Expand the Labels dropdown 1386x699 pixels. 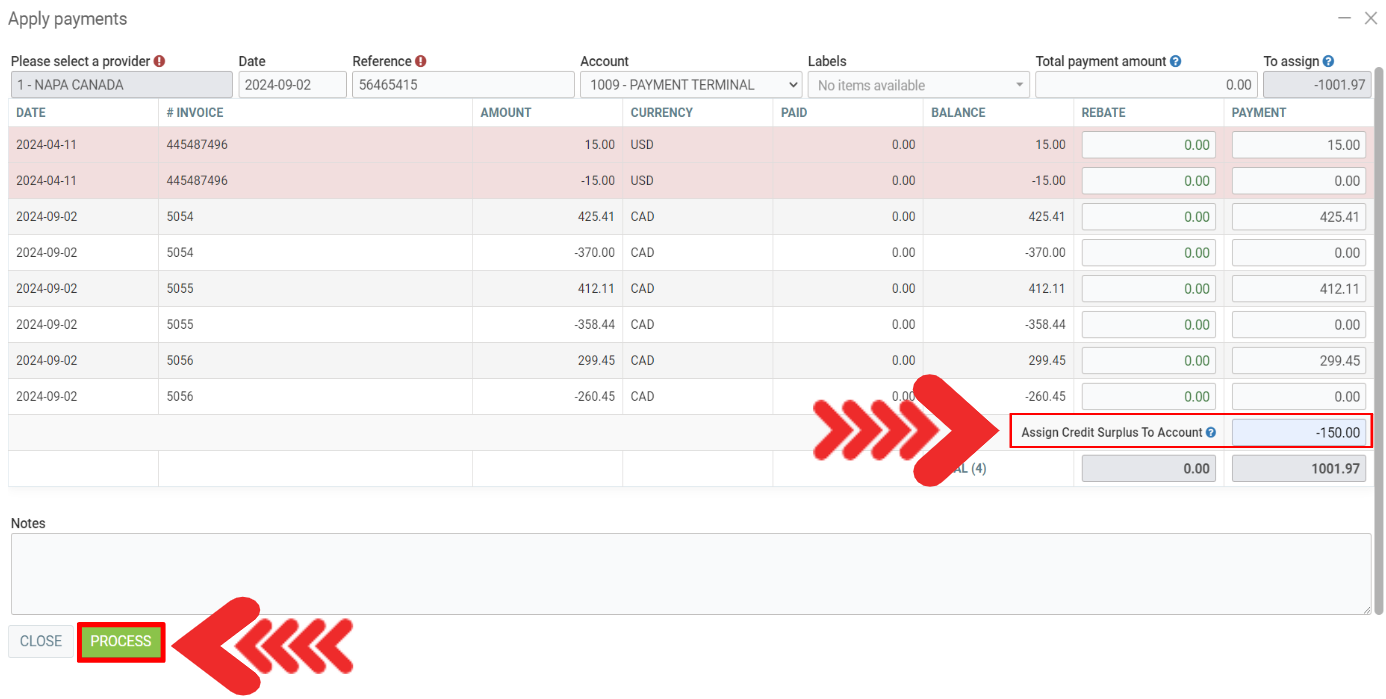pos(918,85)
